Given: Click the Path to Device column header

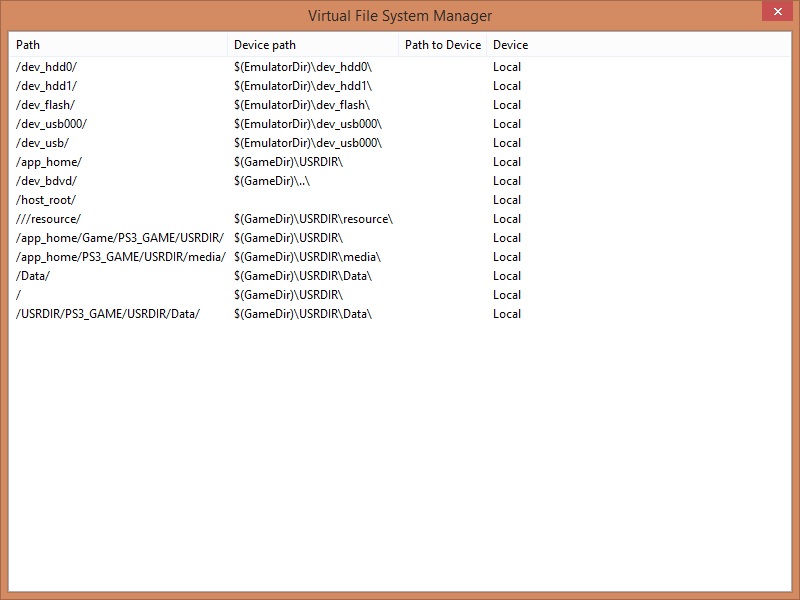Looking at the screenshot, I should click(x=442, y=45).
